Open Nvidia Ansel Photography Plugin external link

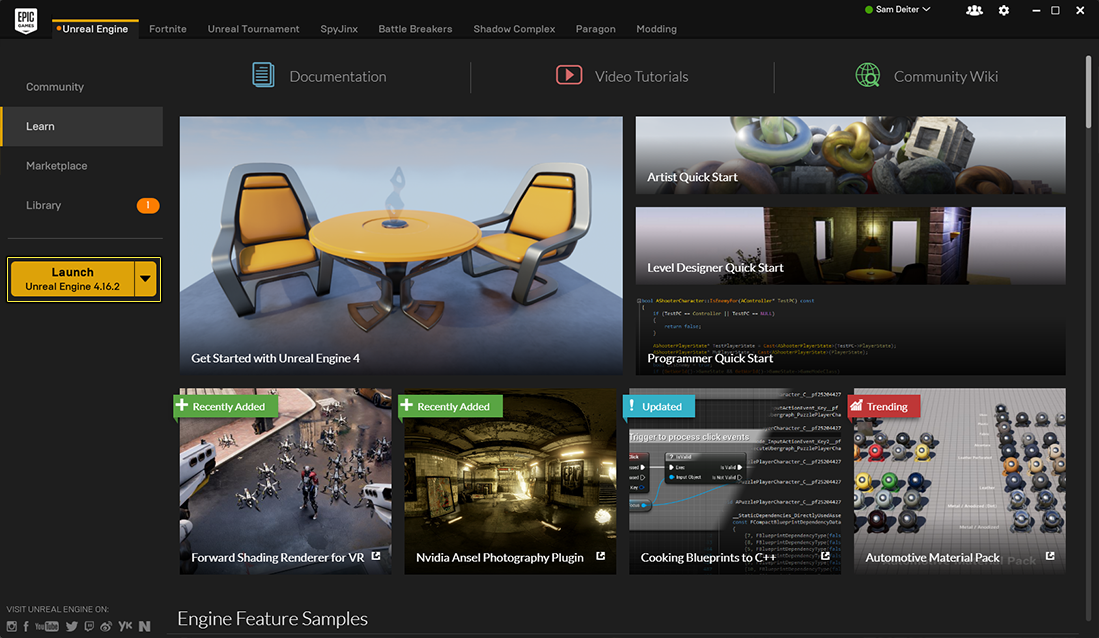(x=601, y=556)
